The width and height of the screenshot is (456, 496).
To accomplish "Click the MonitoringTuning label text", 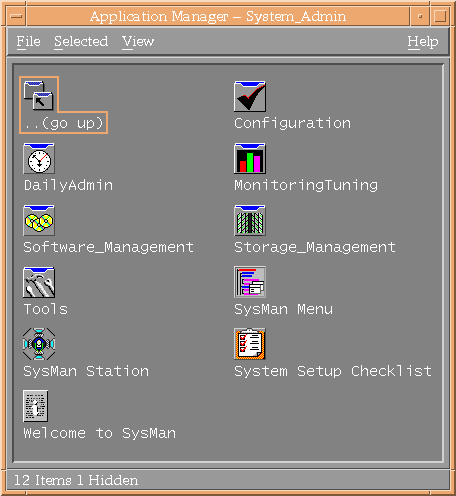I will pyautogui.click(x=306, y=185).
